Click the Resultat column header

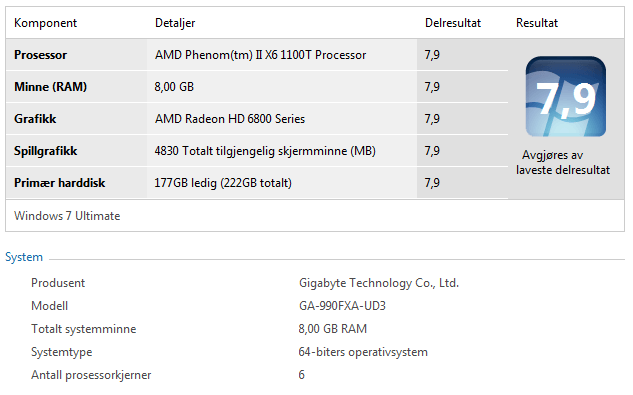pos(537,23)
